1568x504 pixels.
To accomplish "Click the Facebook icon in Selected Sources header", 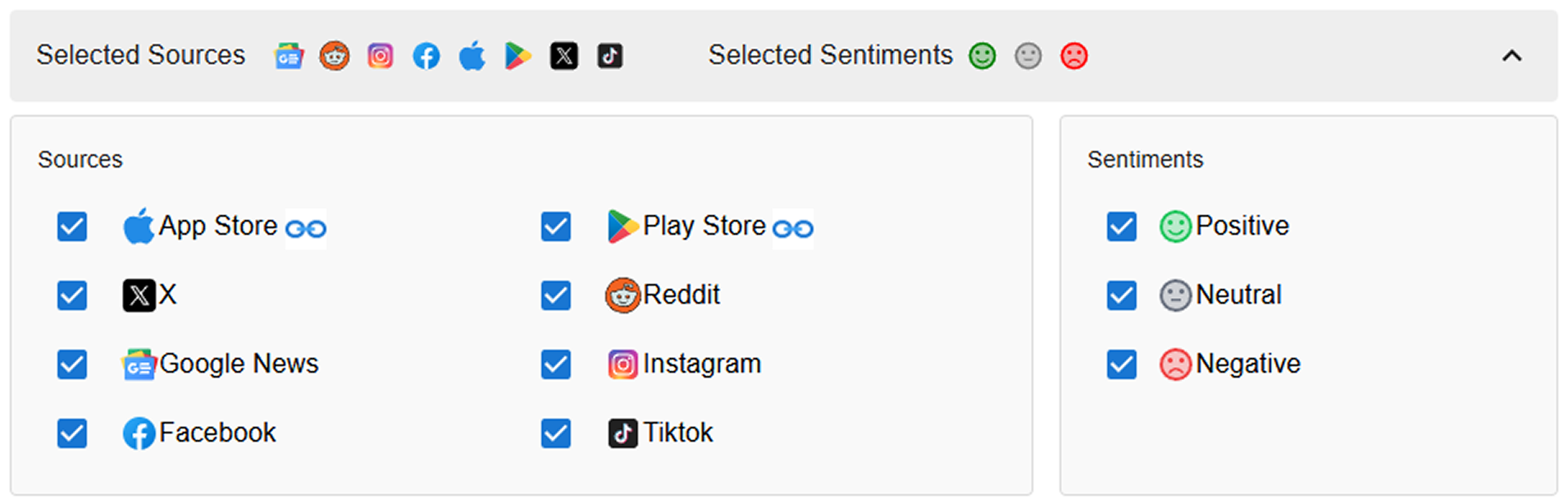I will pyautogui.click(x=426, y=56).
